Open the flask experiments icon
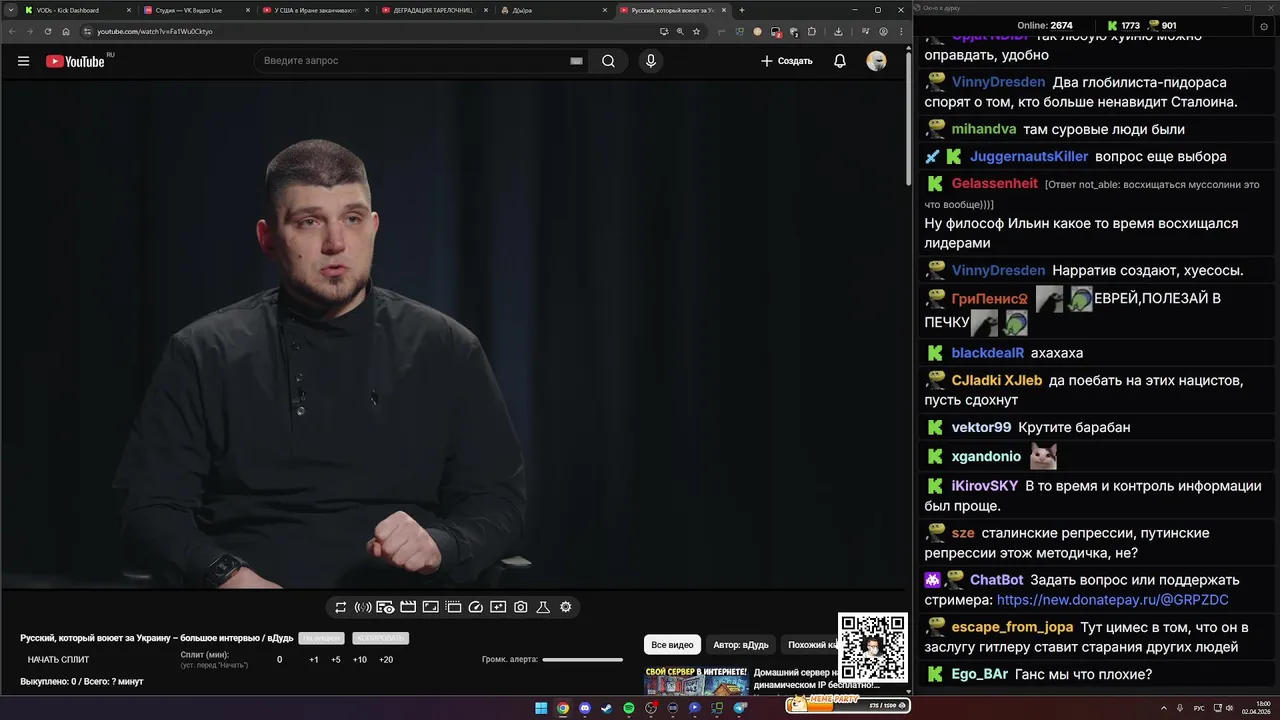Viewport: 1280px width, 720px height. pyautogui.click(x=543, y=607)
